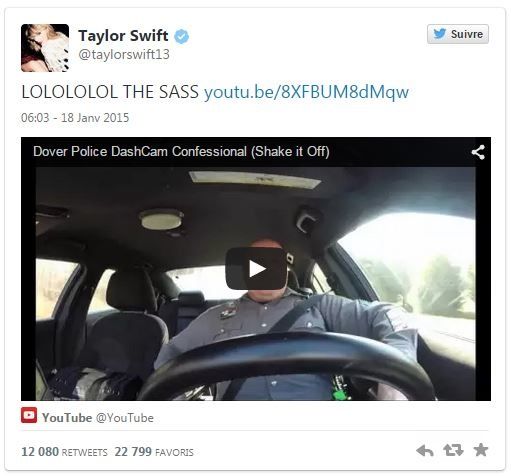Click the video frame showing the officer
Screen dimensions: 511x476
256,283
